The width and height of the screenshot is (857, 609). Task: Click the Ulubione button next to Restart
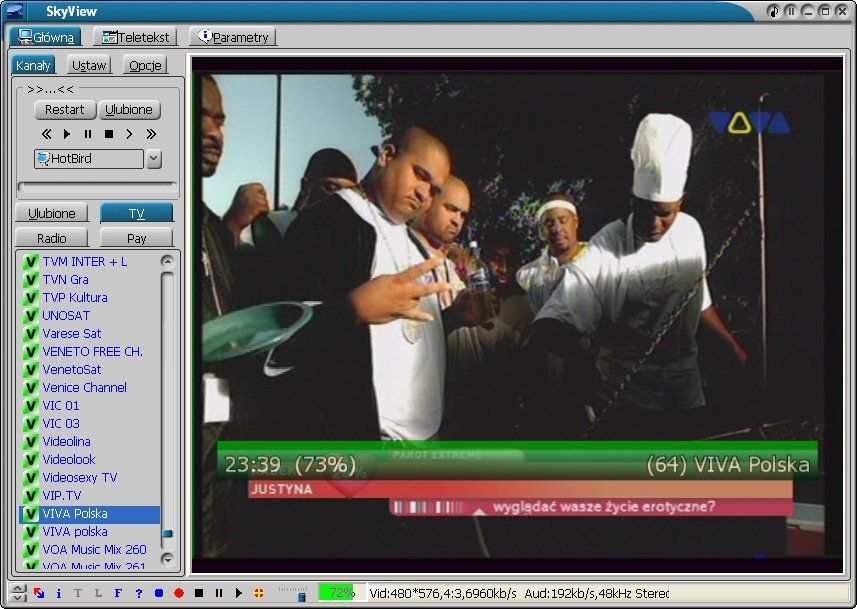(129, 110)
